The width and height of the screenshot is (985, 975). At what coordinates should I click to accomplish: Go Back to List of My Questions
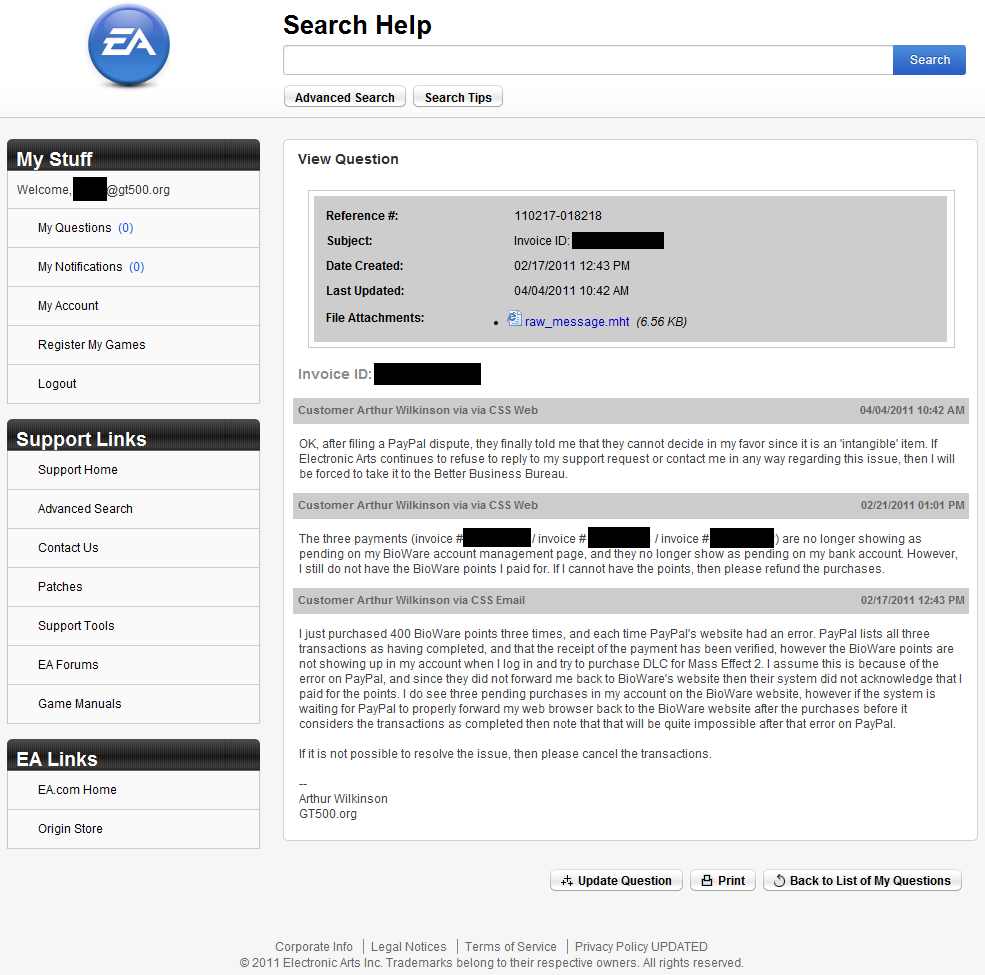point(862,881)
